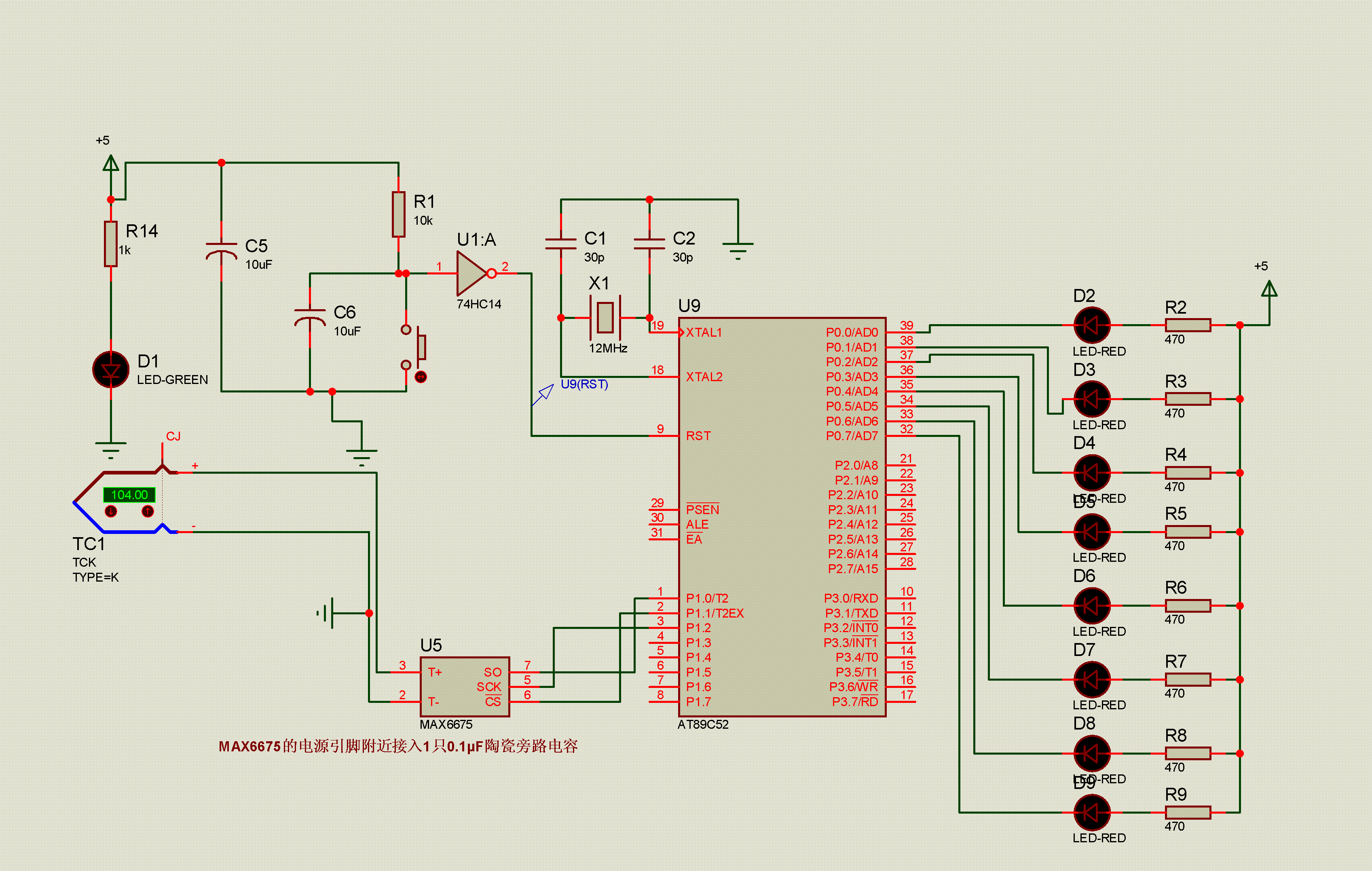Viewport: 1372px width, 871px height.
Task: Select resistor R2 body
Action: [x=1188, y=325]
